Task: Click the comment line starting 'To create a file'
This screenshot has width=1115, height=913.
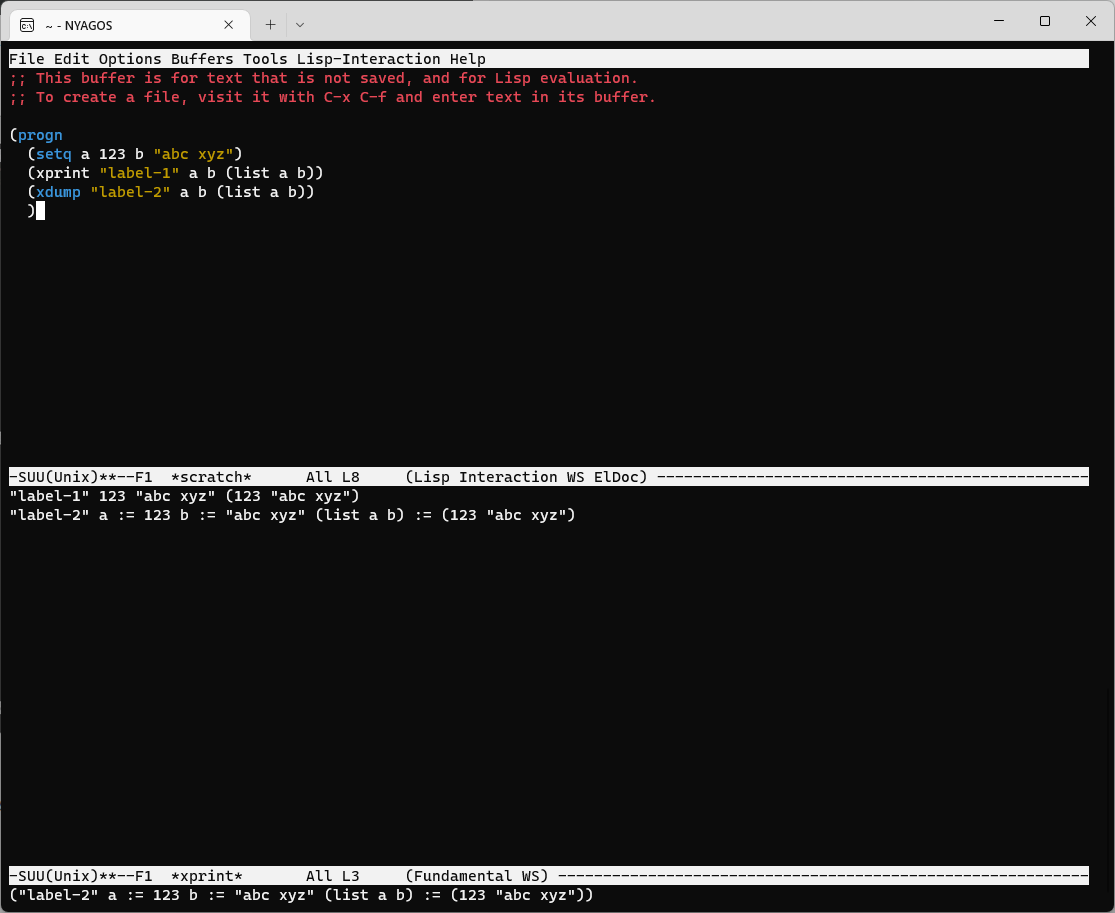Action: tap(333, 97)
